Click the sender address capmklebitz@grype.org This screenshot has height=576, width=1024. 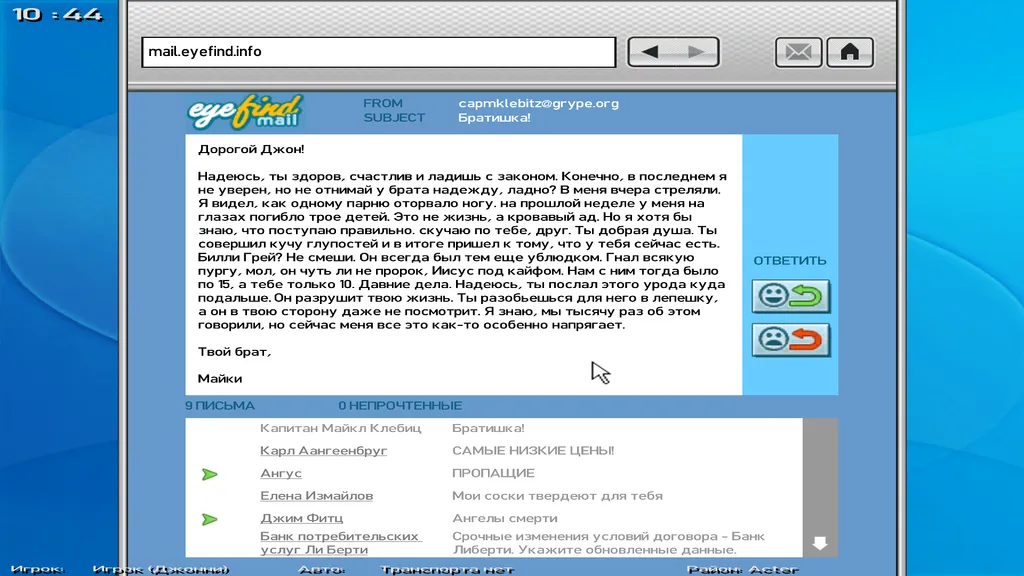click(538, 103)
